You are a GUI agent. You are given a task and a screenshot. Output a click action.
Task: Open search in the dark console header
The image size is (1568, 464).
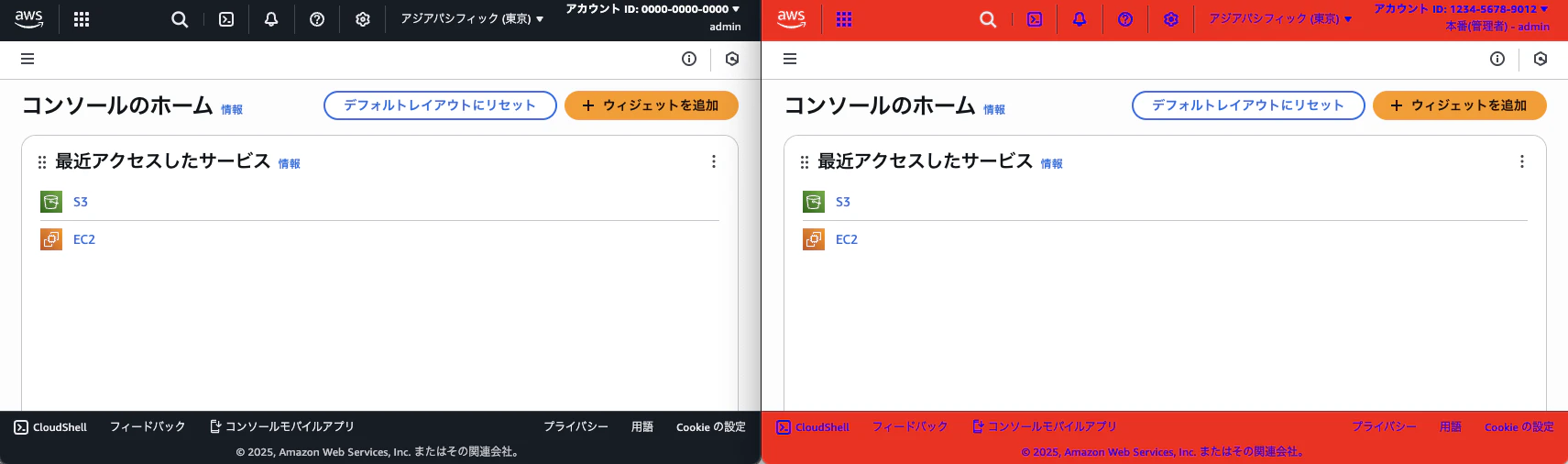point(180,19)
